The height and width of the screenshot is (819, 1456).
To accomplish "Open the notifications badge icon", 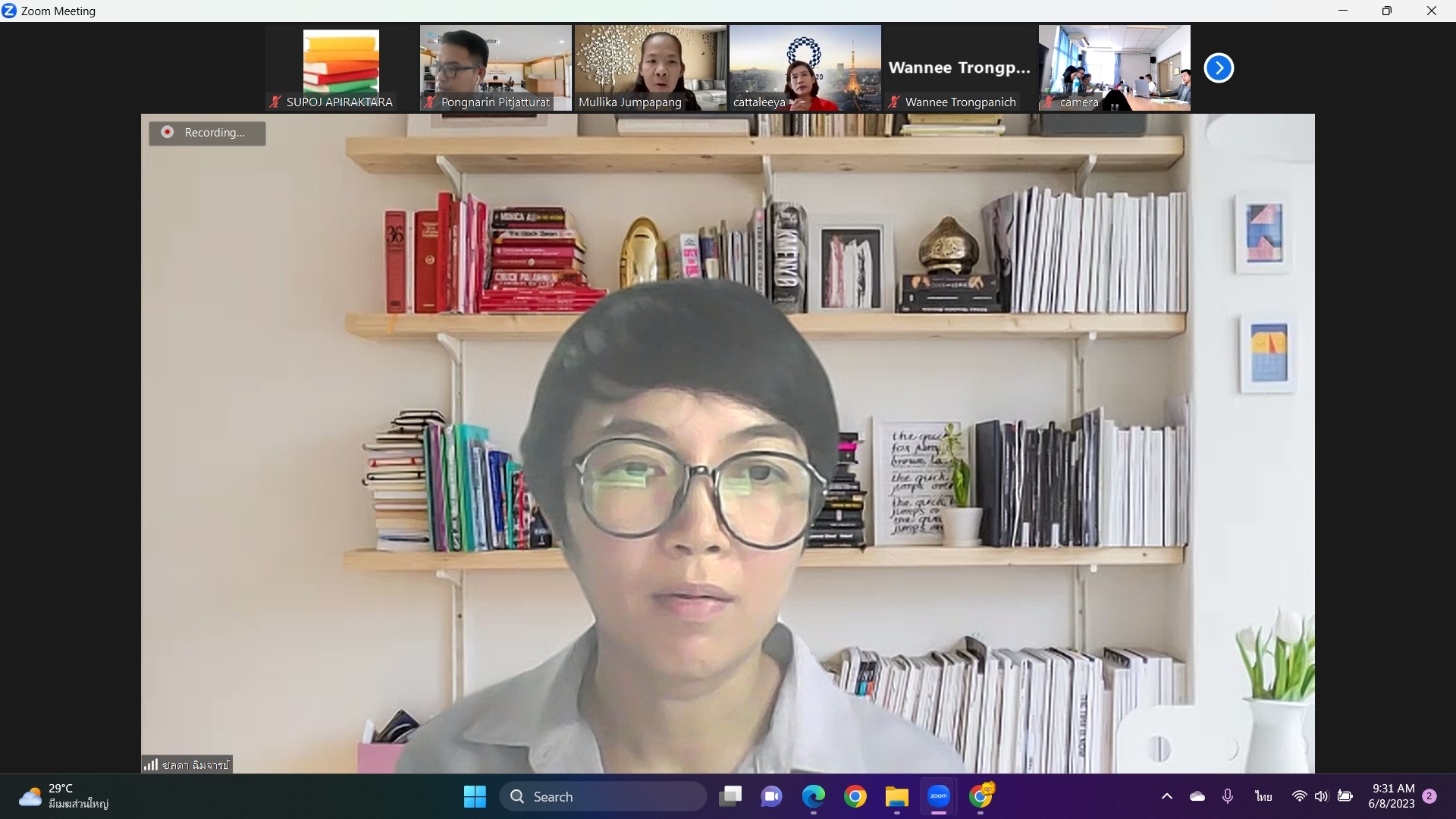I will pos(1430,796).
